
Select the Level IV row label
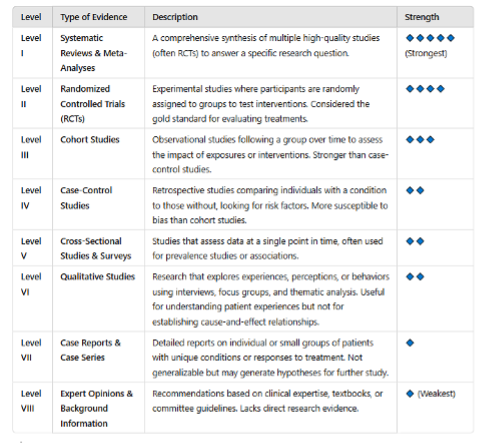(31, 198)
